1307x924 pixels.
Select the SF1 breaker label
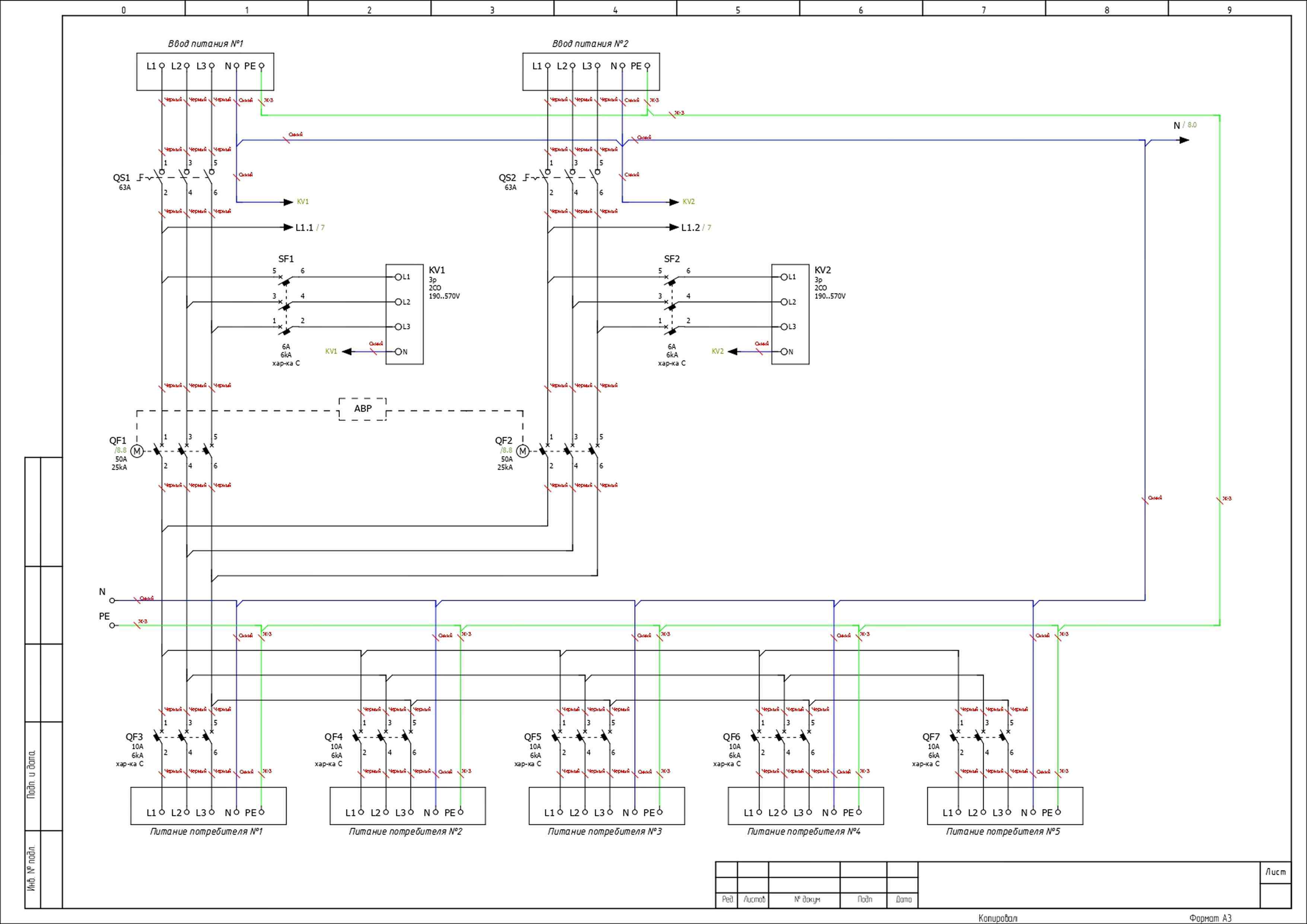click(x=286, y=259)
